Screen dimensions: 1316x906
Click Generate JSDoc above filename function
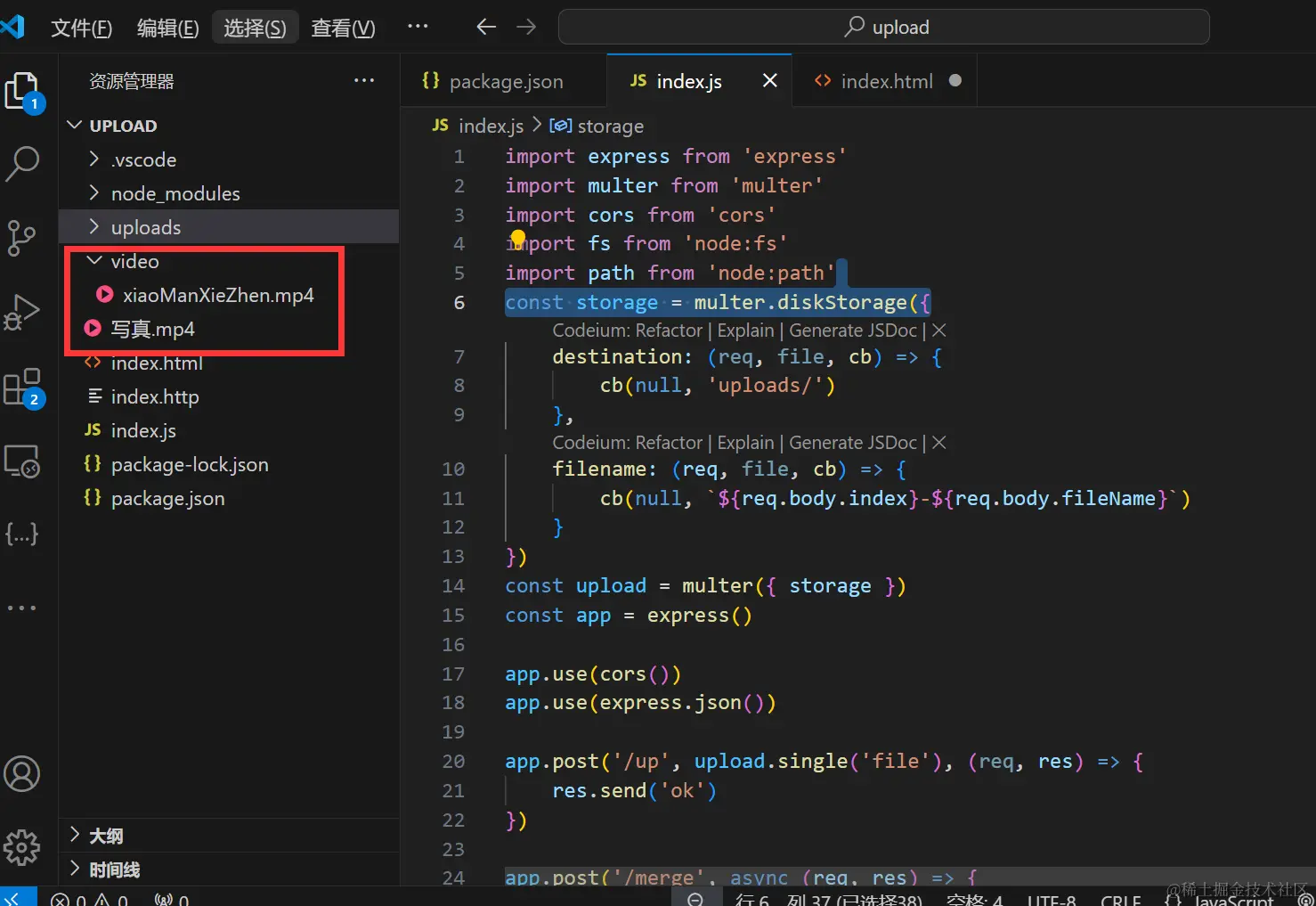[x=852, y=443]
